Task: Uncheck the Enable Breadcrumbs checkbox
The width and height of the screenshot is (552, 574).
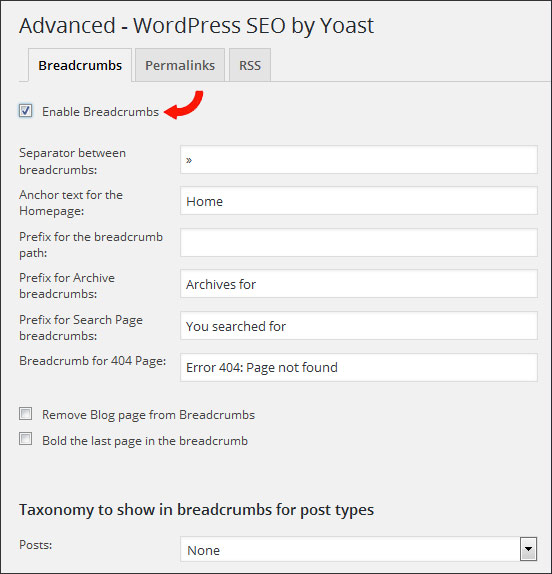Action: [x=26, y=111]
